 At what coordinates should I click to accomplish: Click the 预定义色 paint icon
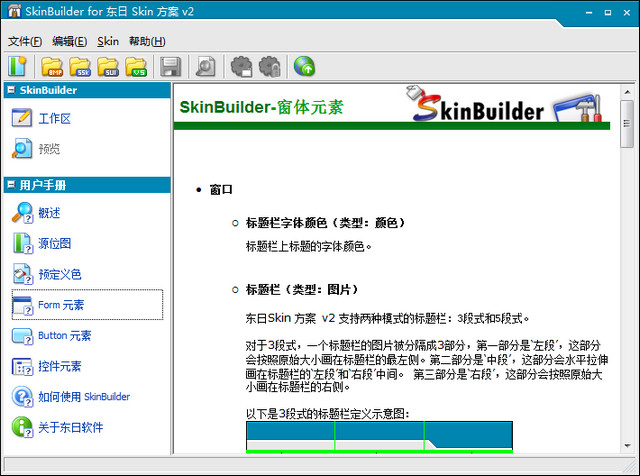(22, 274)
